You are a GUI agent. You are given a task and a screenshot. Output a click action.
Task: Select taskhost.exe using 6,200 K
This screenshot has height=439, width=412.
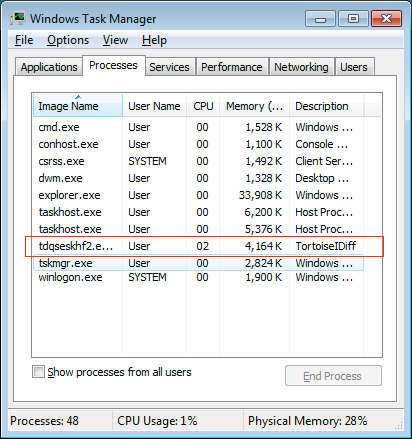(x=198, y=212)
